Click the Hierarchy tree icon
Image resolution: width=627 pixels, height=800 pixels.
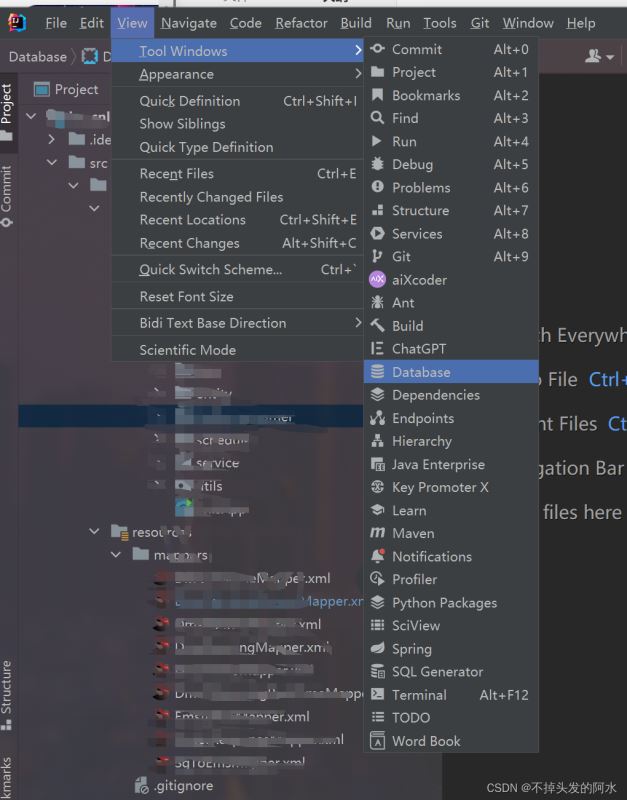coord(378,441)
